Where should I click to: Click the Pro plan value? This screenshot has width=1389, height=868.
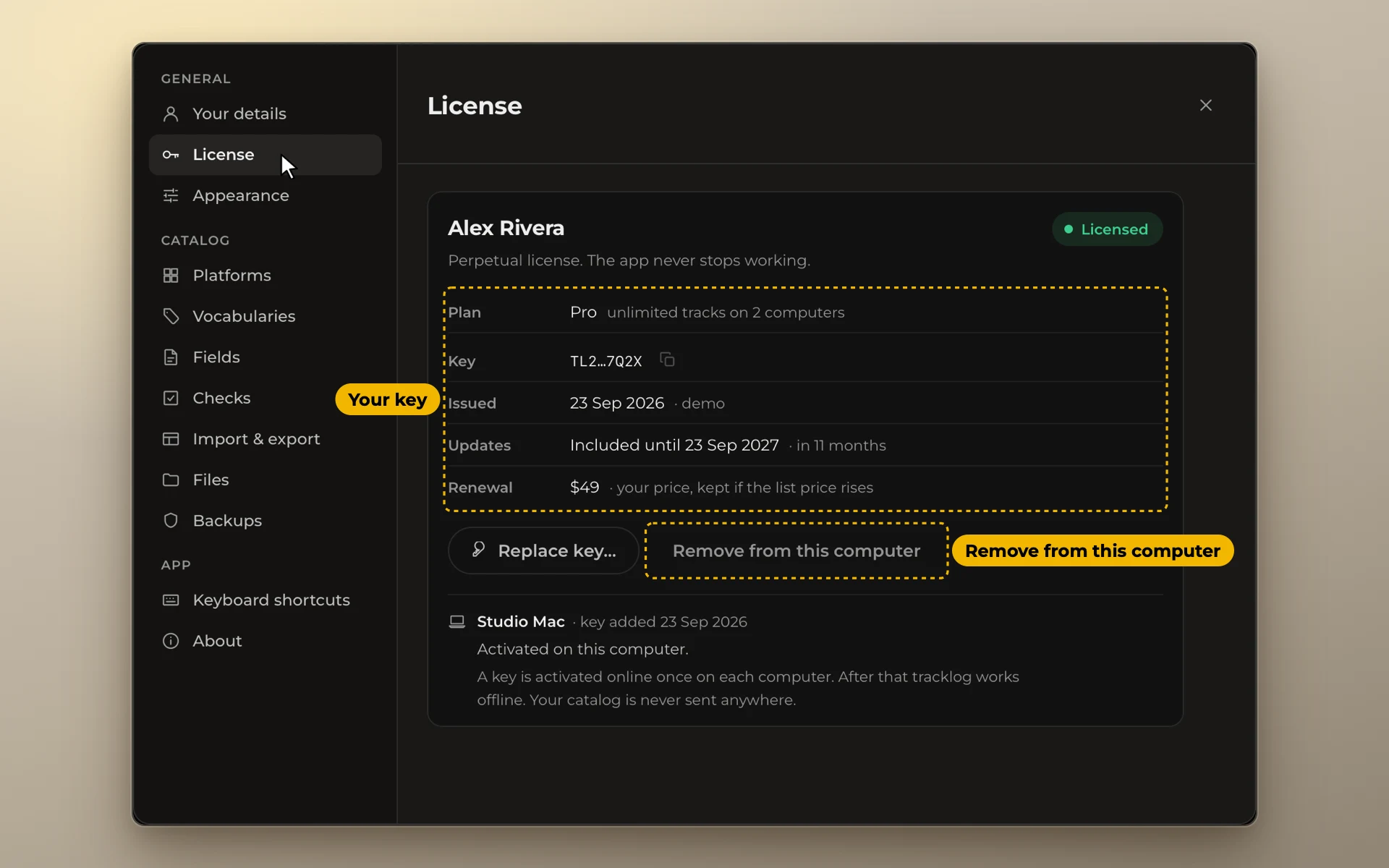(x=583, y=312)
